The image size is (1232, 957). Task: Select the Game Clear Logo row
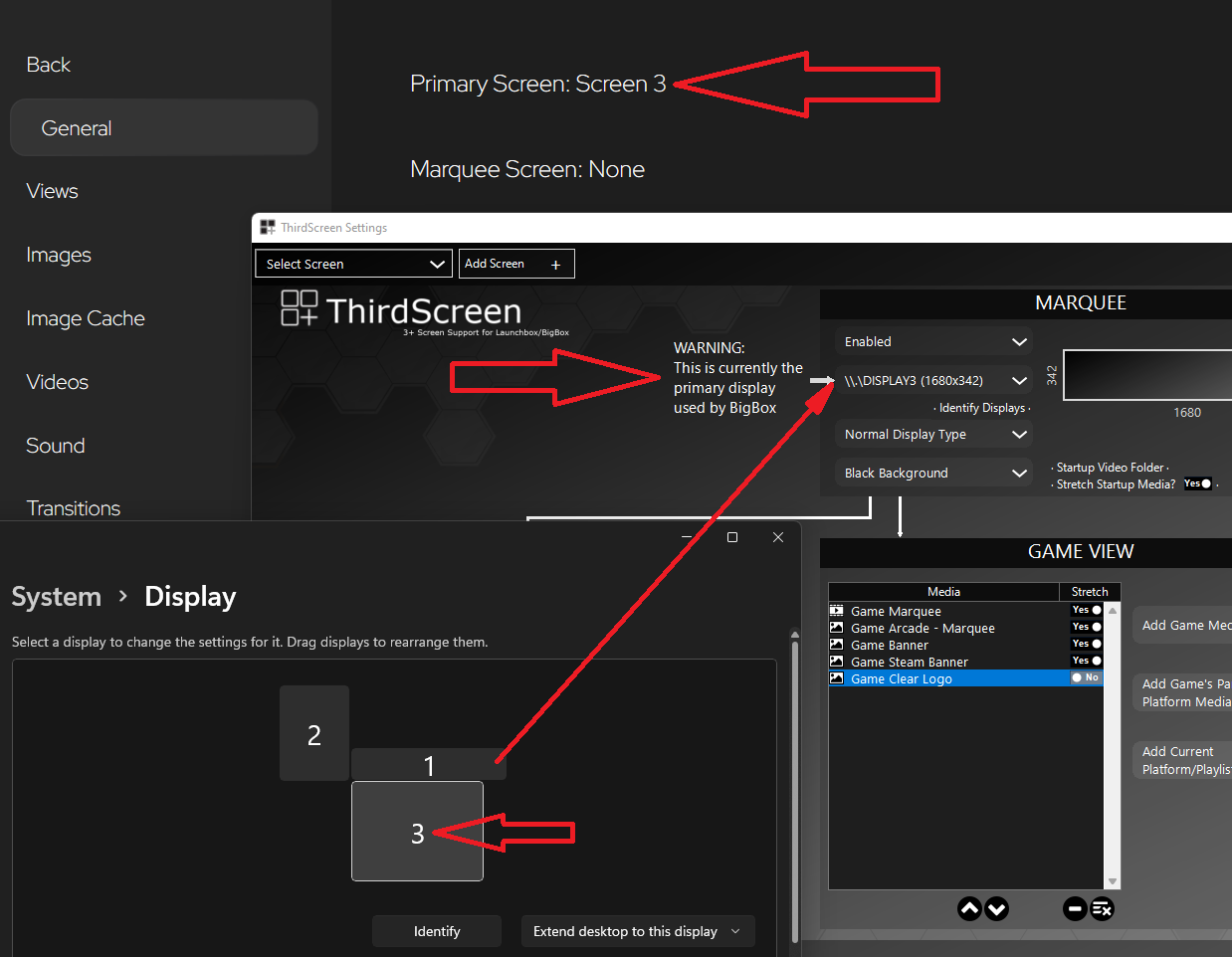(965, 678)
